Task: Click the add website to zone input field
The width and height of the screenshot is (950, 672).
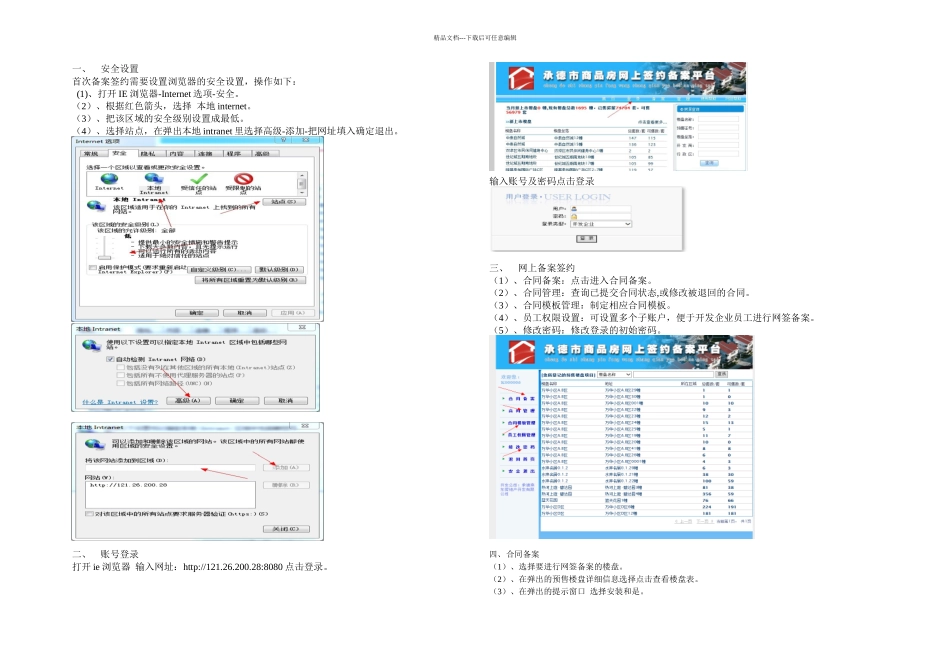Action: click(x=170, y=468)
